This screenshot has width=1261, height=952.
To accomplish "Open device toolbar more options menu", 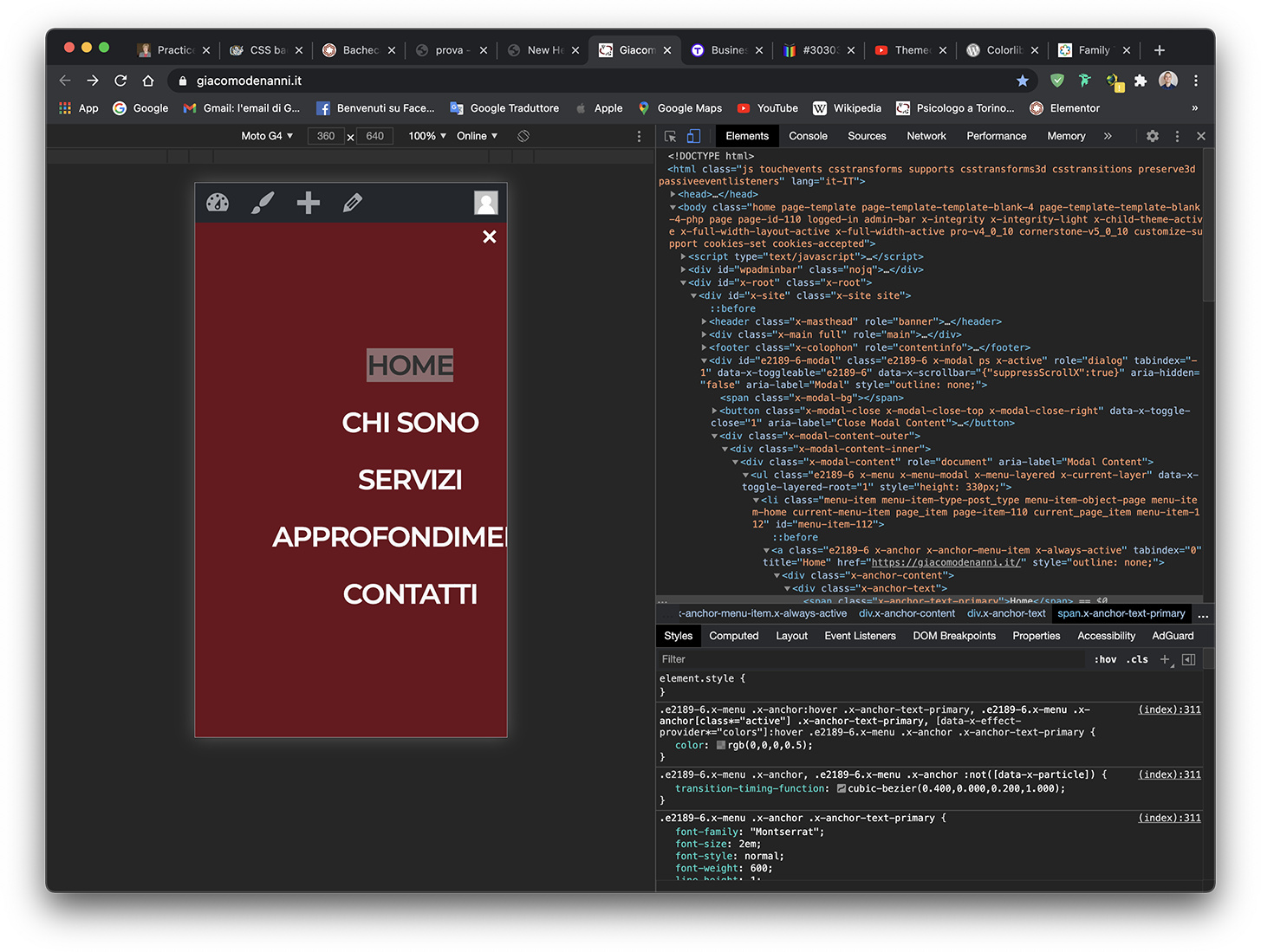I will [x=640, y=136].
